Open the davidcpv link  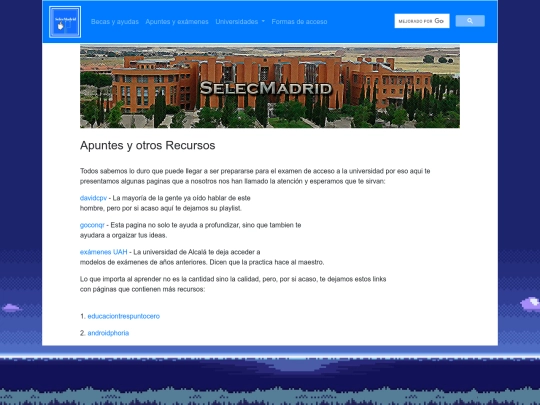93,198
